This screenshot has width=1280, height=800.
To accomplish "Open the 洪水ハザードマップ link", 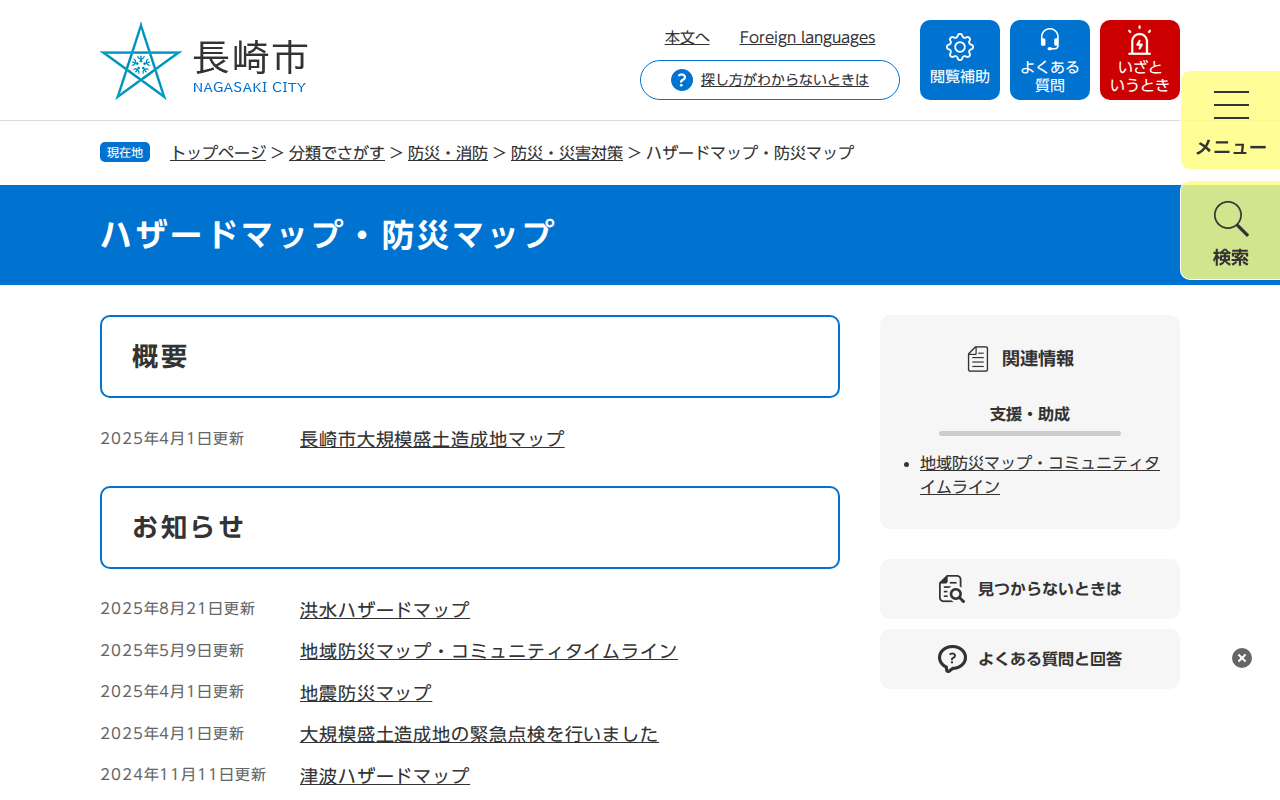I will pos(385,610).
